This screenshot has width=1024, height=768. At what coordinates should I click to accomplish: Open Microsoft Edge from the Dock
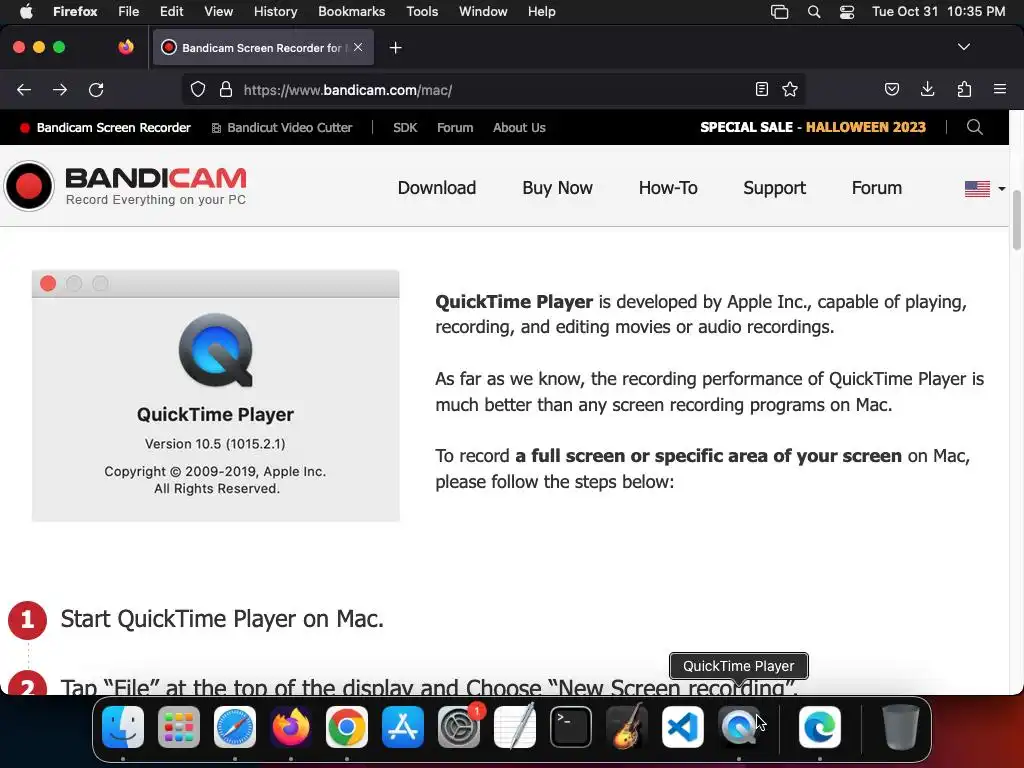pyautogui.click(x=820, y=727)
